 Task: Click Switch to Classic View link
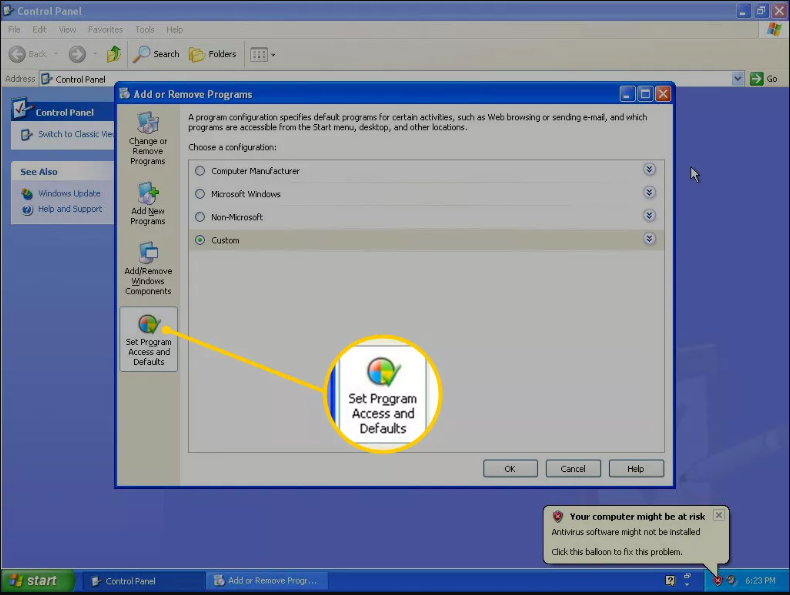pos(76,134)
